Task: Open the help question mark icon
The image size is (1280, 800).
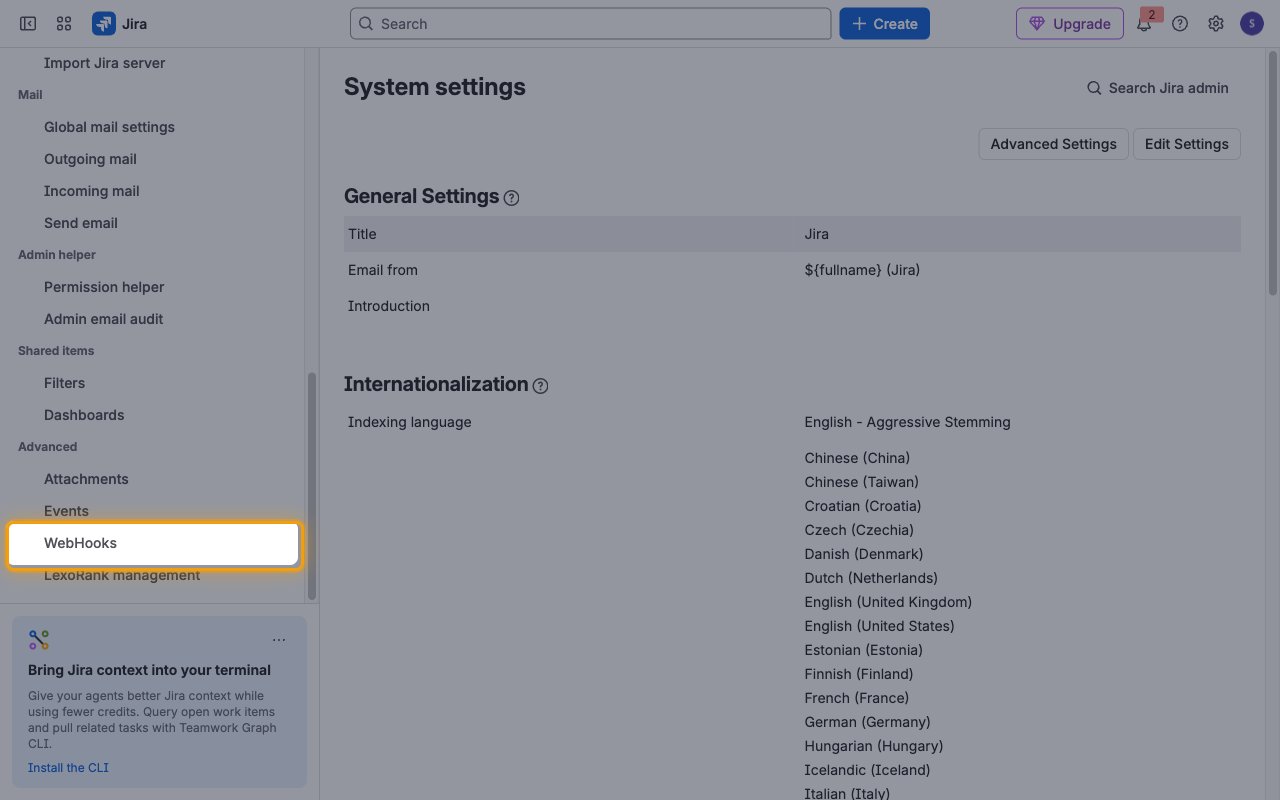Action: [1180, 24]
